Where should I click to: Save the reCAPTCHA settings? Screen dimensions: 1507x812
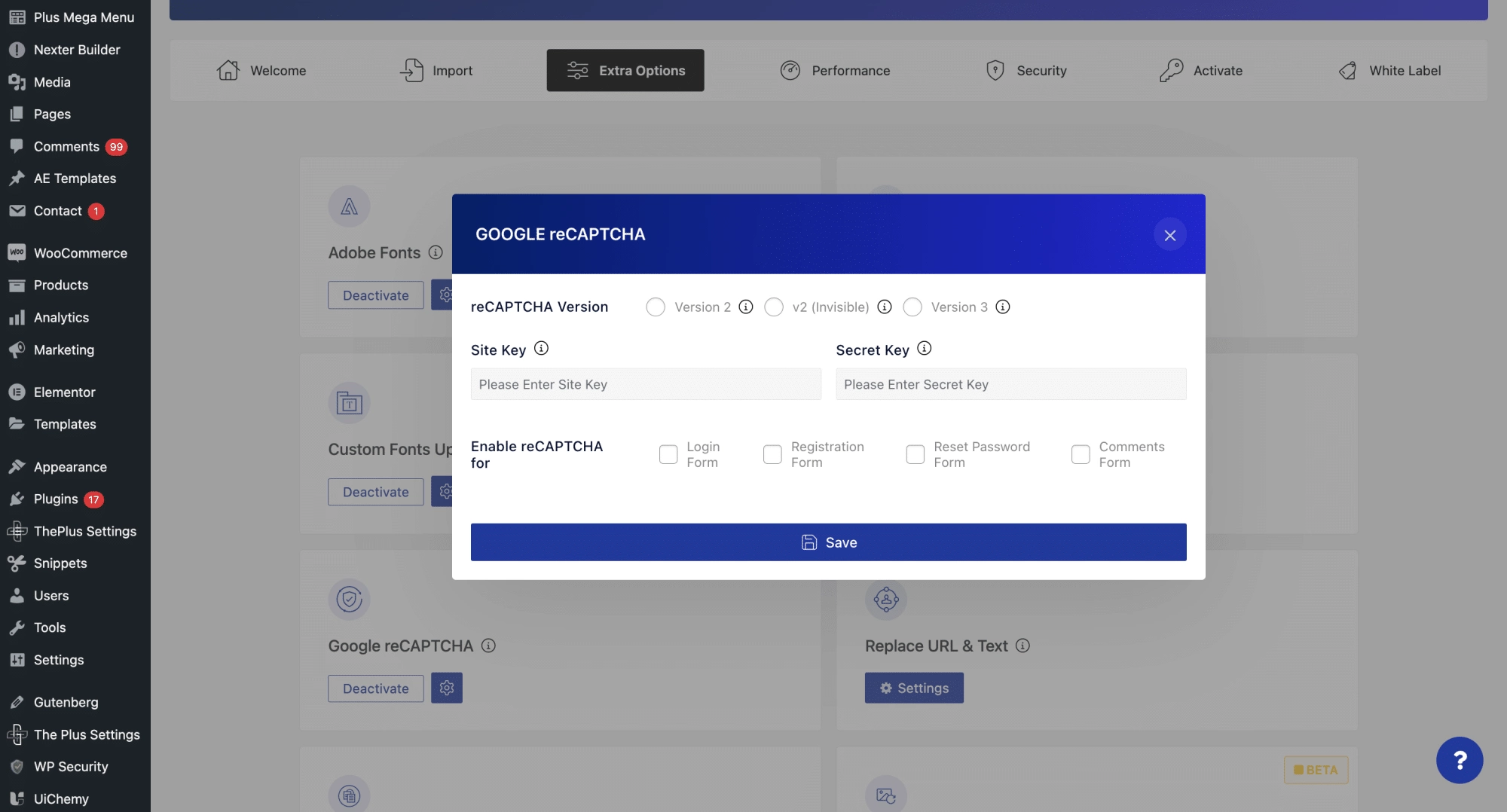click(828, 542)
